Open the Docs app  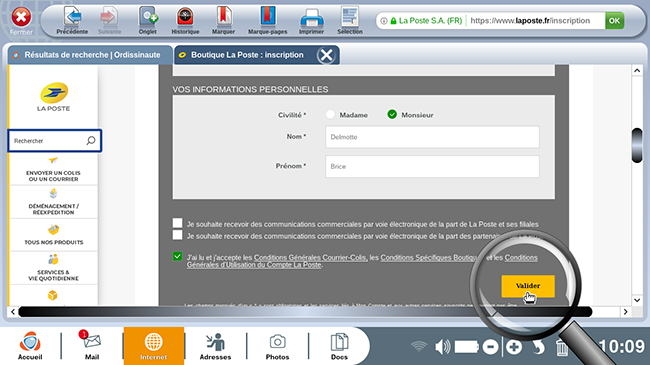(339, 346)
